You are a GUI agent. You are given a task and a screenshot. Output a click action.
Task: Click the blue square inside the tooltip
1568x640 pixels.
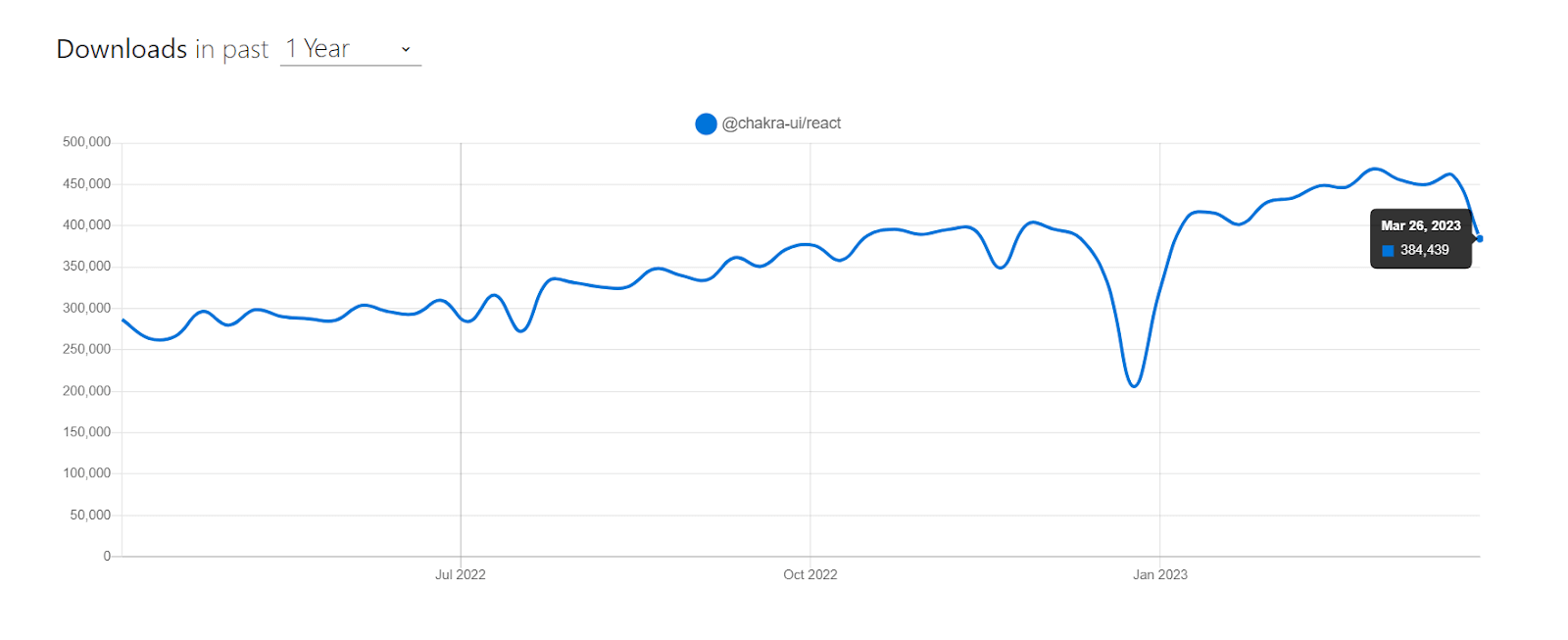pos(1388,251)
